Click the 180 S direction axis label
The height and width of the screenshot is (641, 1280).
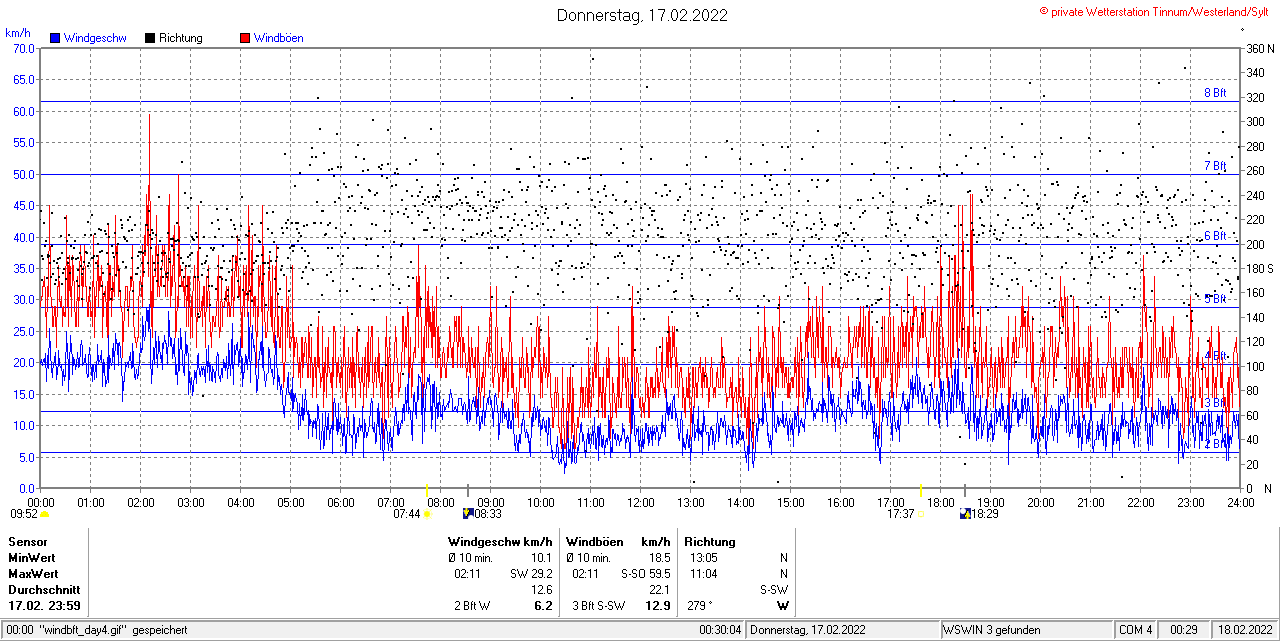point(1259,269)
